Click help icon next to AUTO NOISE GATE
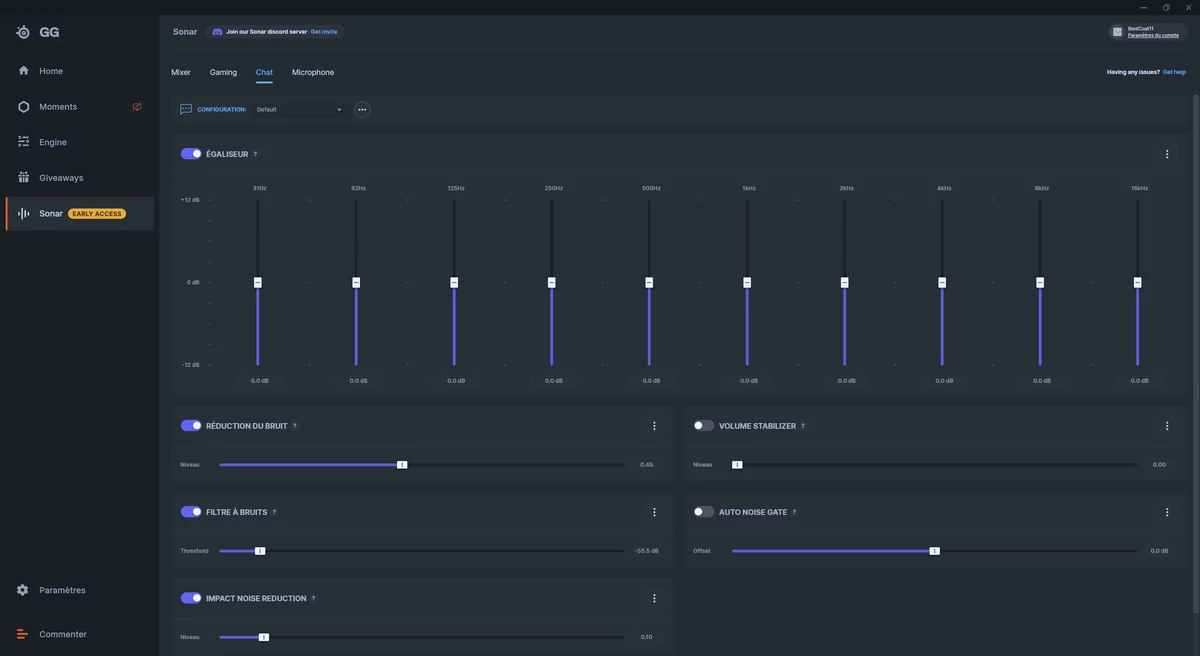The height and width of the screenshot is (656, 1200). tap(794, 512)
